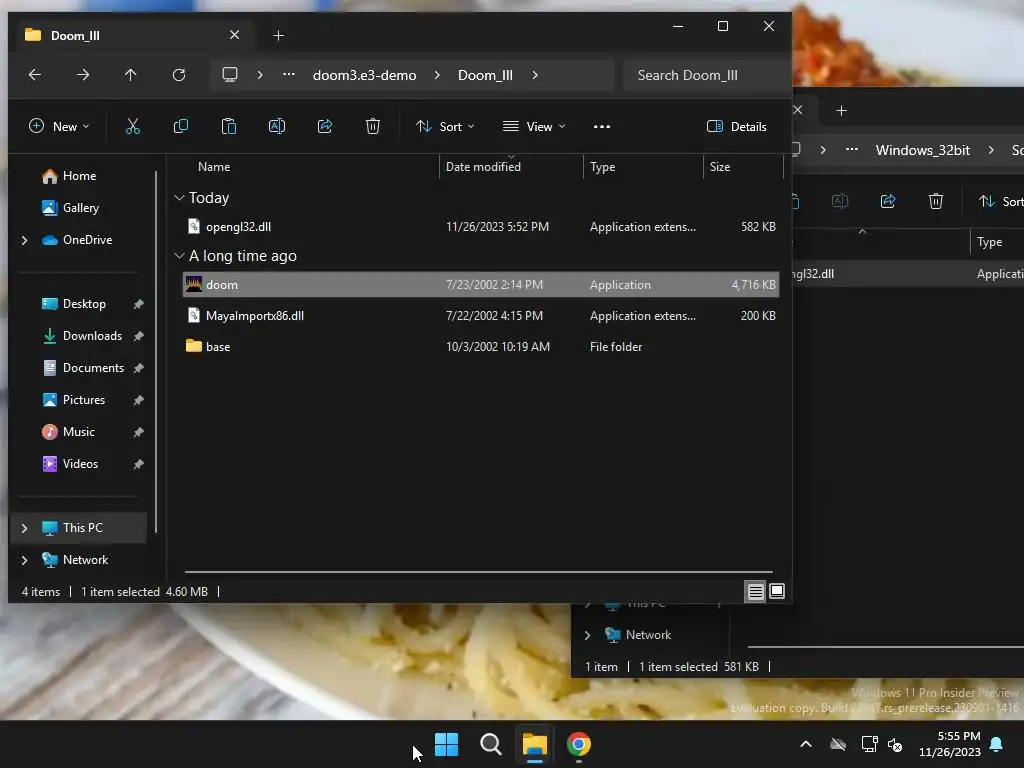Expand the chevron after Doom_III breadcrumb
The height and width of the screenshot is (768, 1024).
pyautogui.click(x=535, y=75)
